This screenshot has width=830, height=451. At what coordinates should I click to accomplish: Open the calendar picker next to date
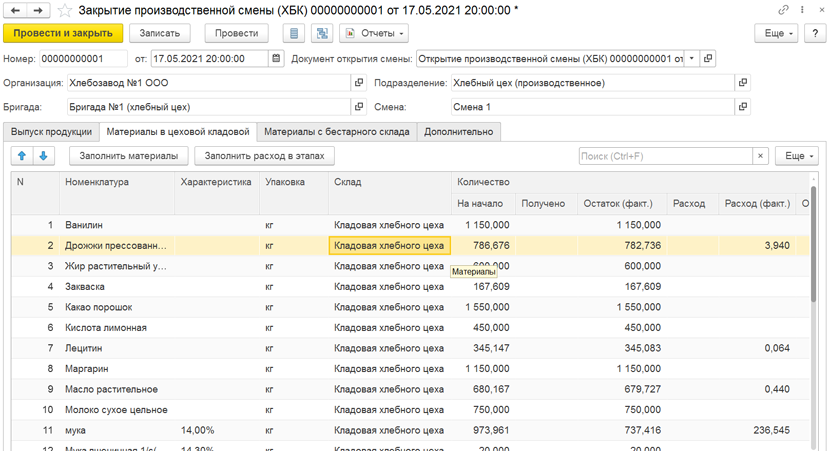[276, 59]
